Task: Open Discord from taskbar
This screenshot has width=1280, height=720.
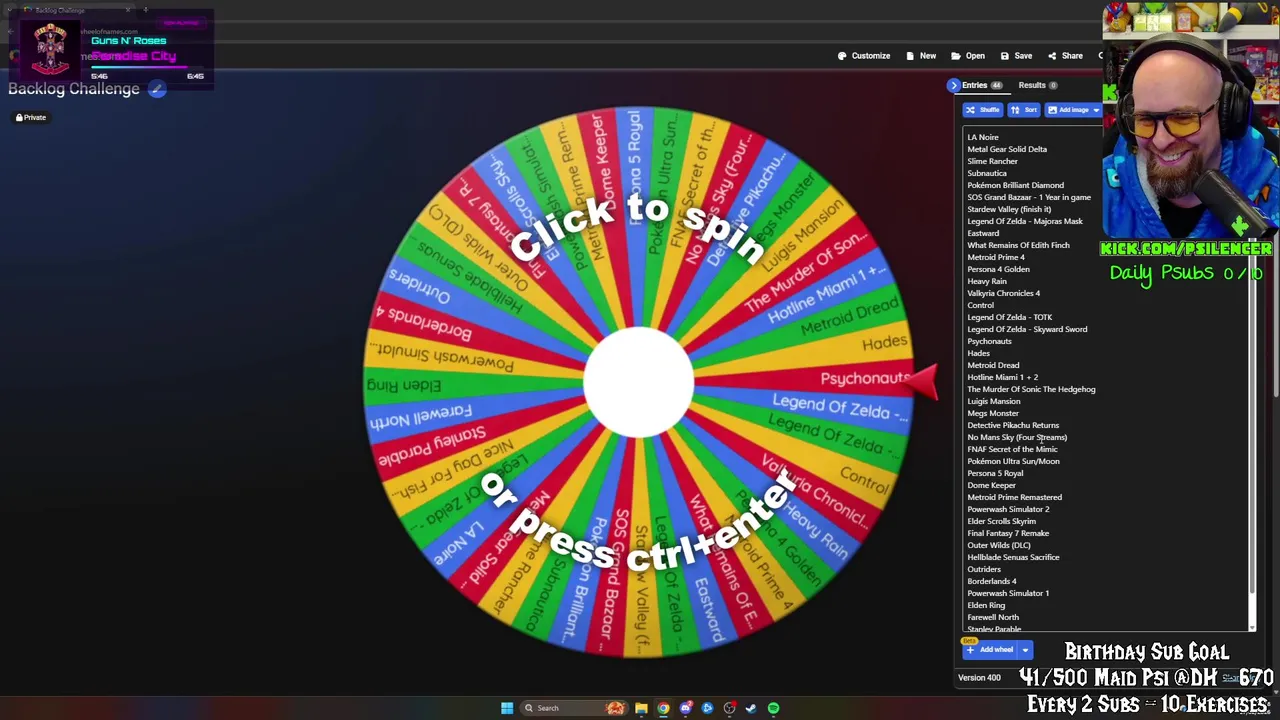Action: coord(685,708)
